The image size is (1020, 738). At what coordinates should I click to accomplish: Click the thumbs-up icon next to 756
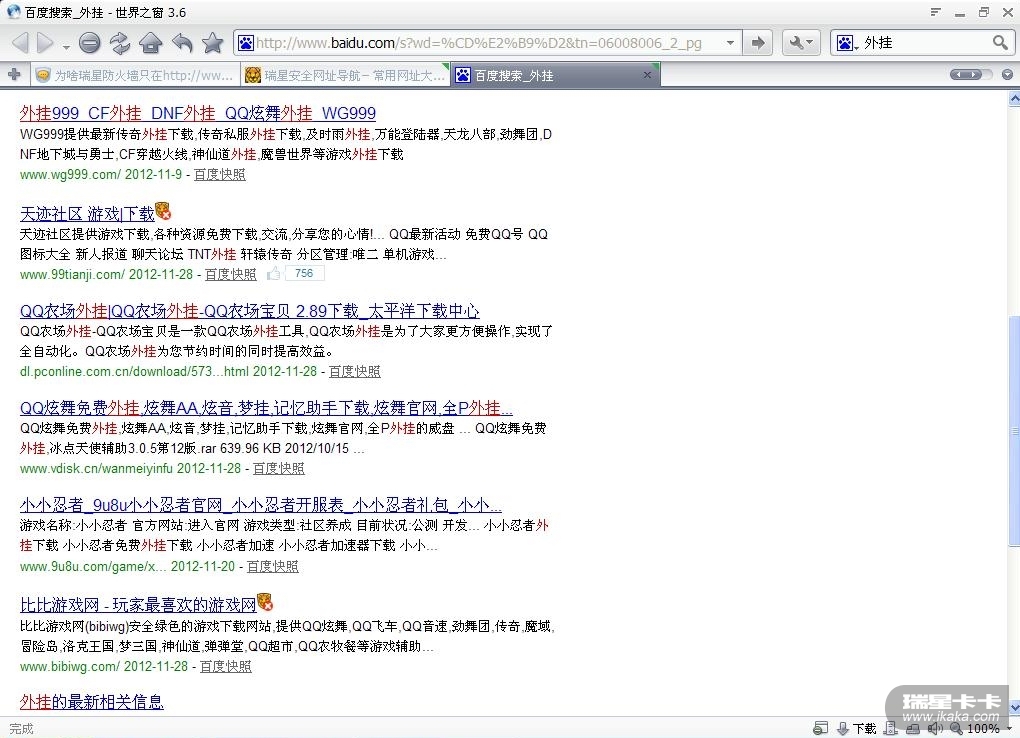(x=274, y=273)
